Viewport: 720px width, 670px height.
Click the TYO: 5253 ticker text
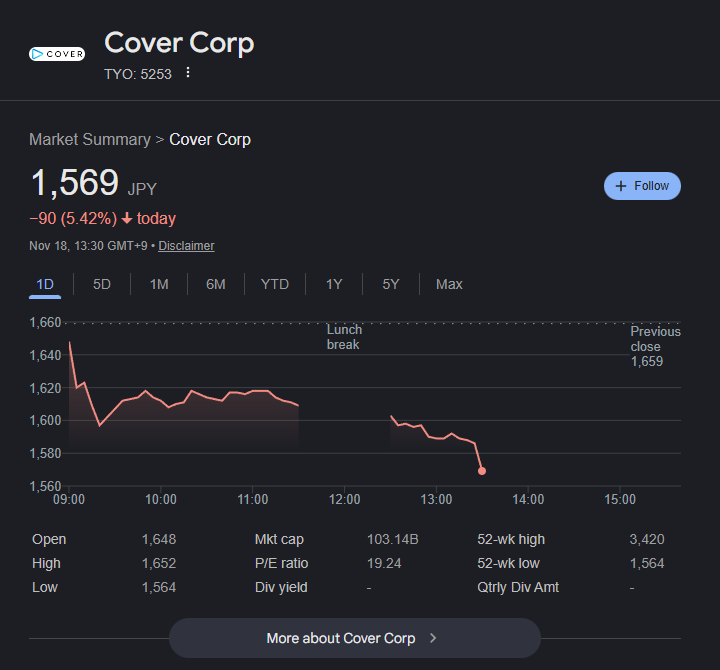click(138, 74)
